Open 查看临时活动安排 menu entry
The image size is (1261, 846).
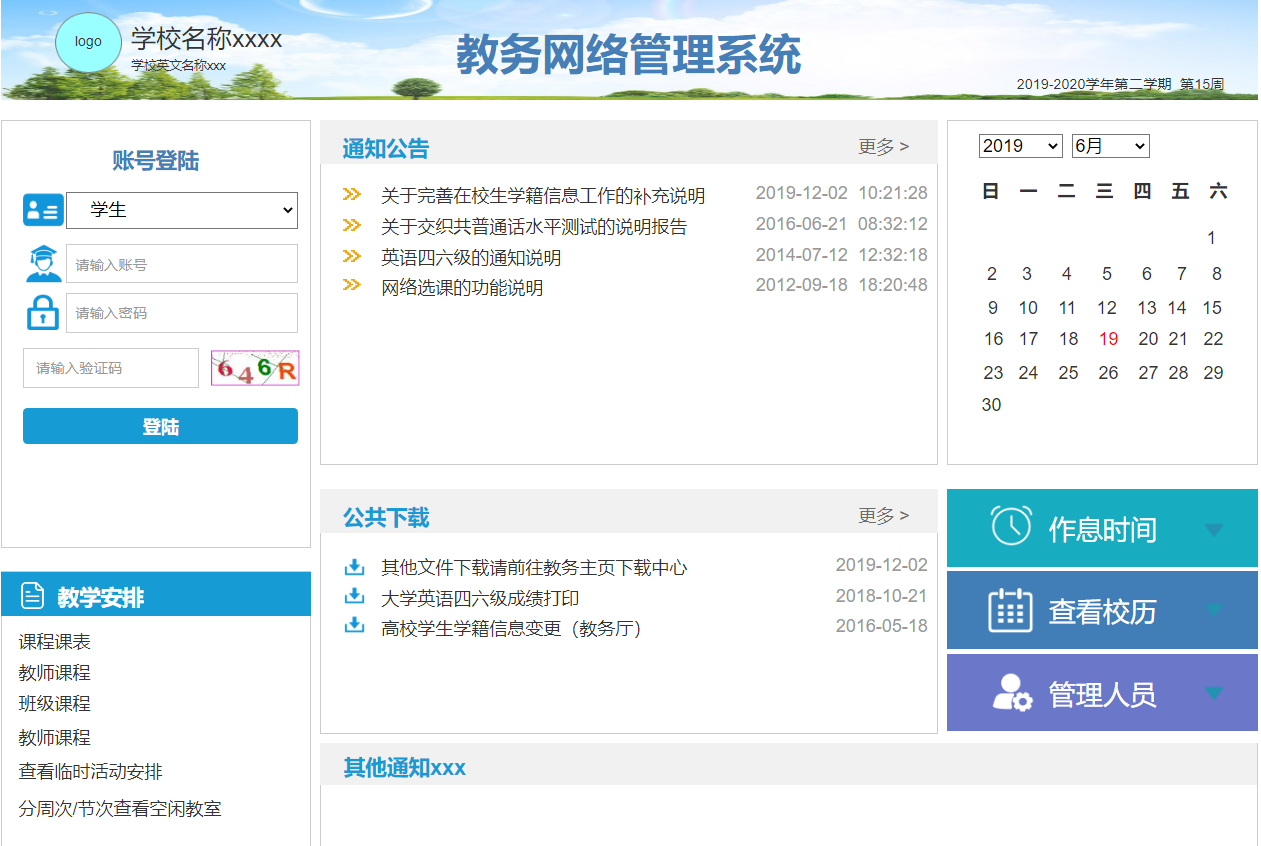[x=90, y=772]
